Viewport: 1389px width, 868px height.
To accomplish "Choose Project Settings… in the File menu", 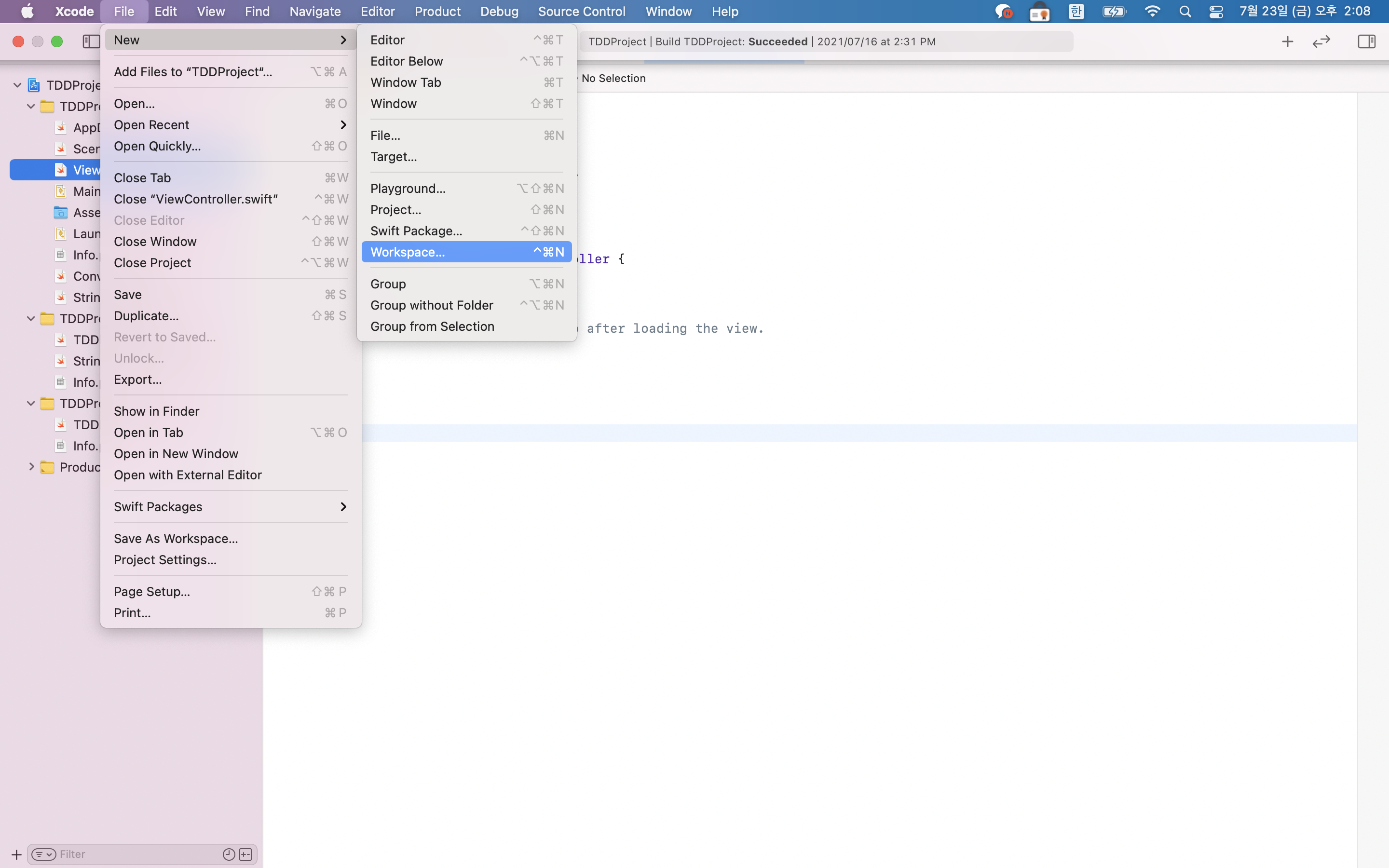I will [x=165, y=560].
